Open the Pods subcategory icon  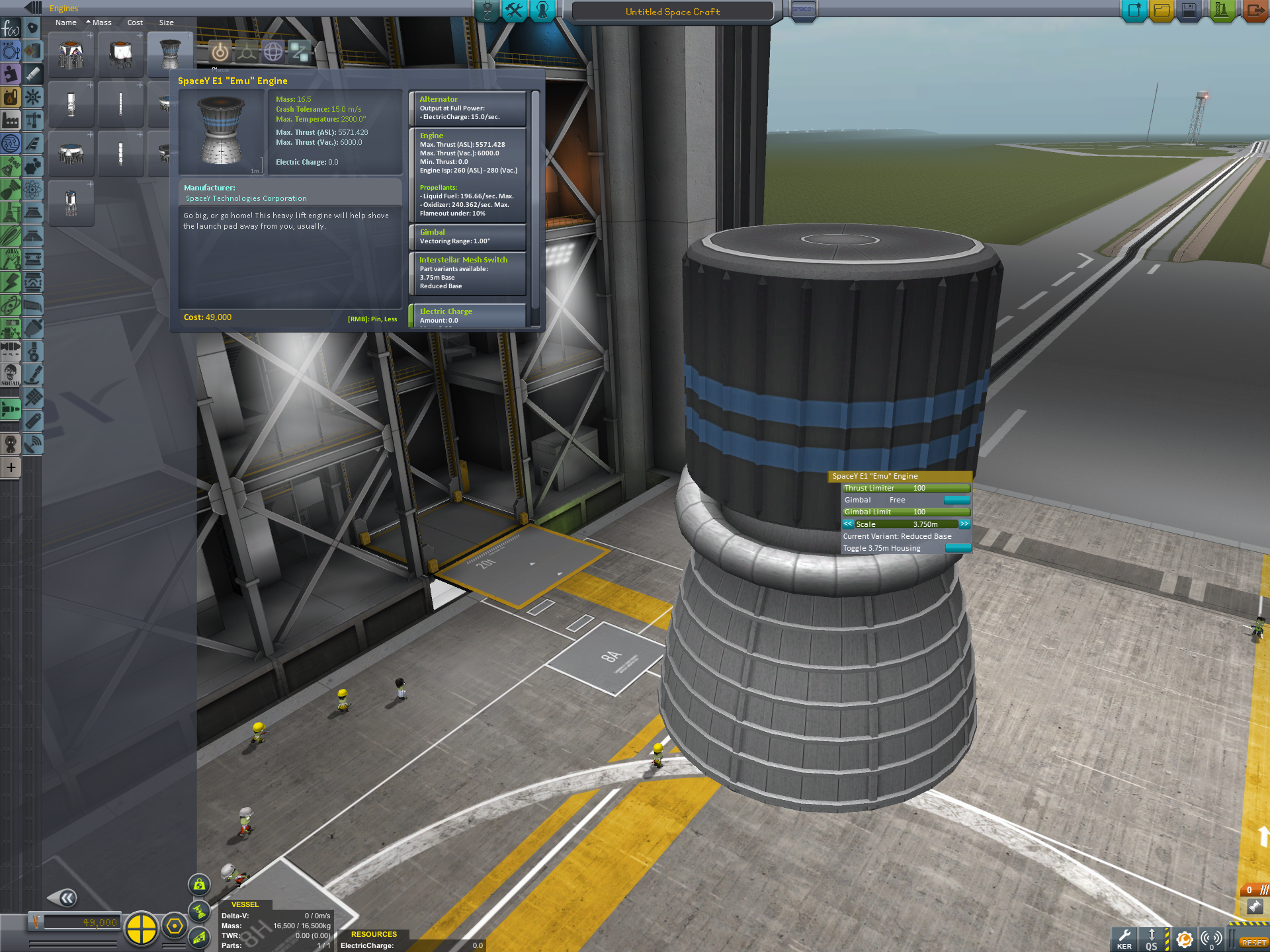tap(32, 28)
